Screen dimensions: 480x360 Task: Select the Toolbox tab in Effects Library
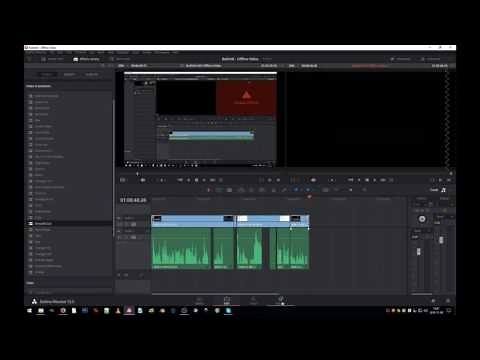tap(46, 74)
